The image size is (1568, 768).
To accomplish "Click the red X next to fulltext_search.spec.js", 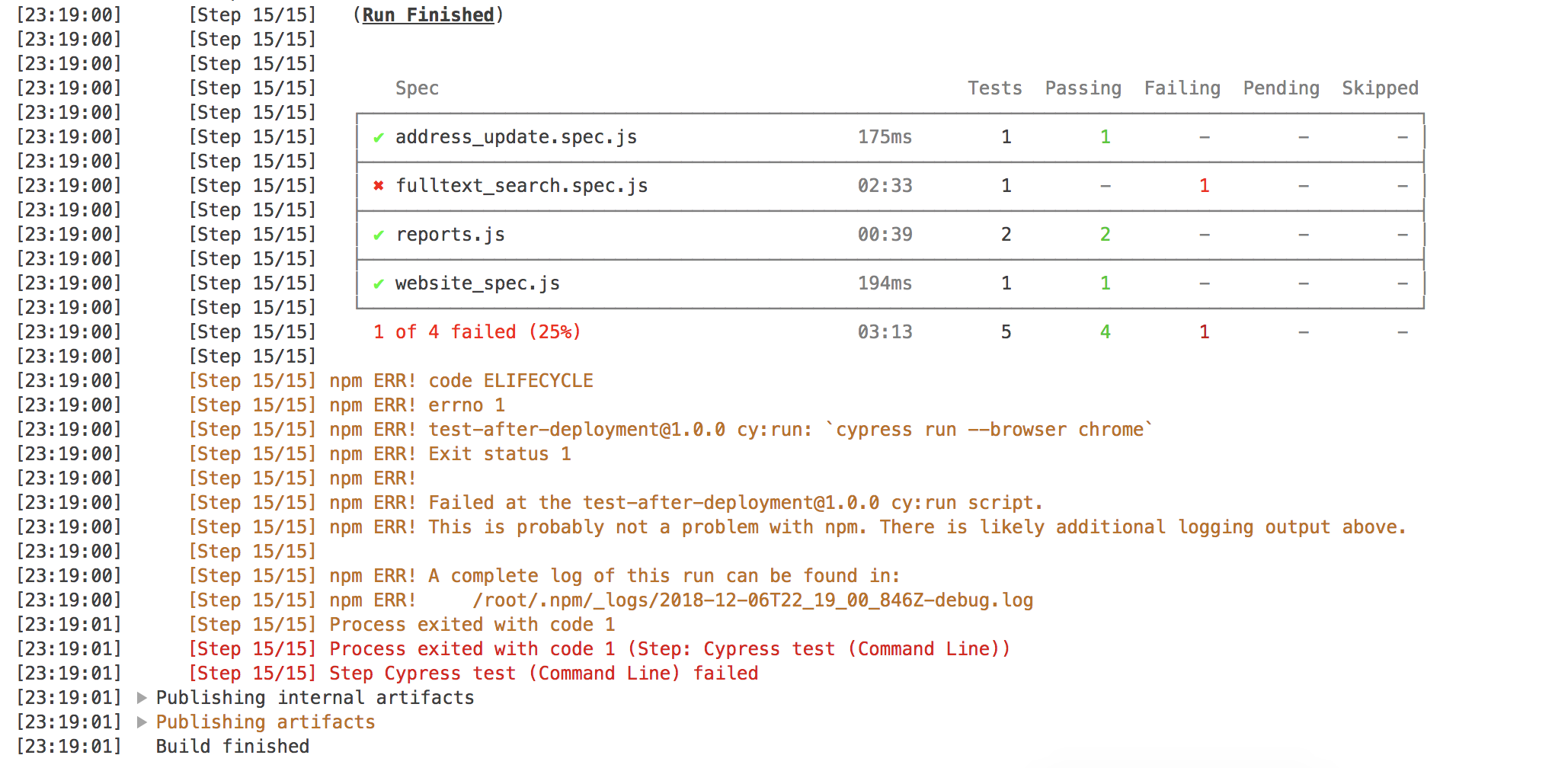I will [379, 186].
